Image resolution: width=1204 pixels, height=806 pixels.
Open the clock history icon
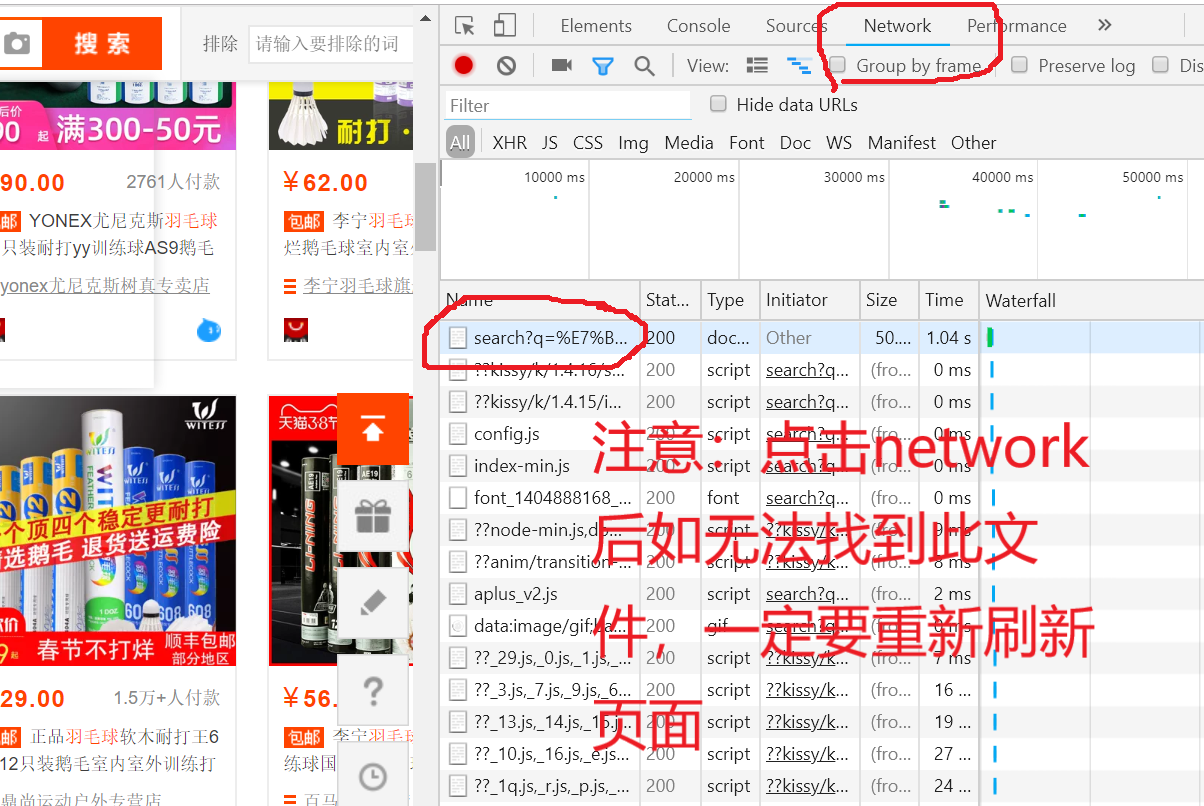[373, 776]
